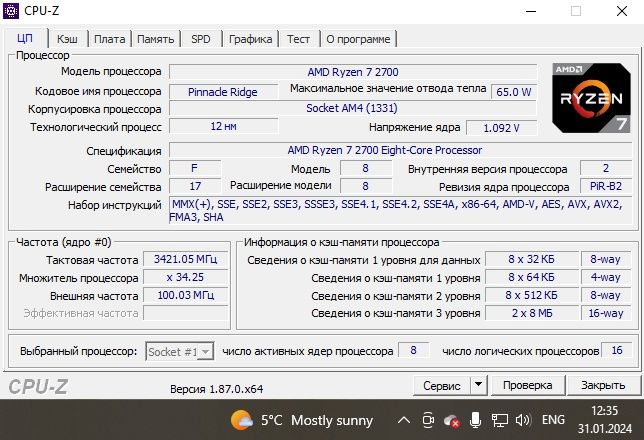
Task: Close CPU-Z with the X button
Action: point(622,11)
